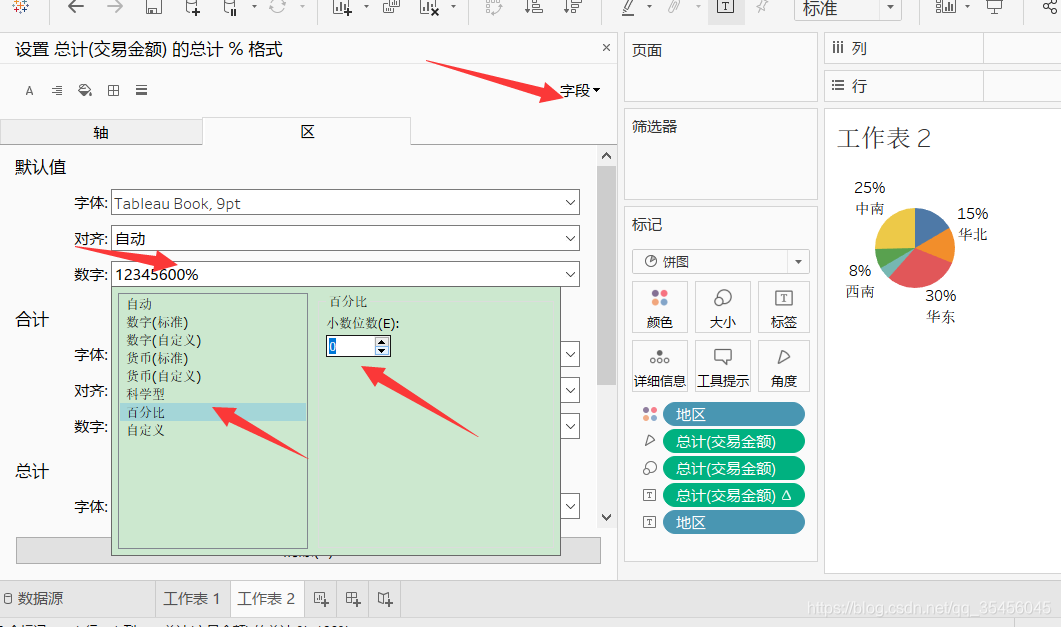Click the Show Me chart-cards icon

[x=945, y=7]
